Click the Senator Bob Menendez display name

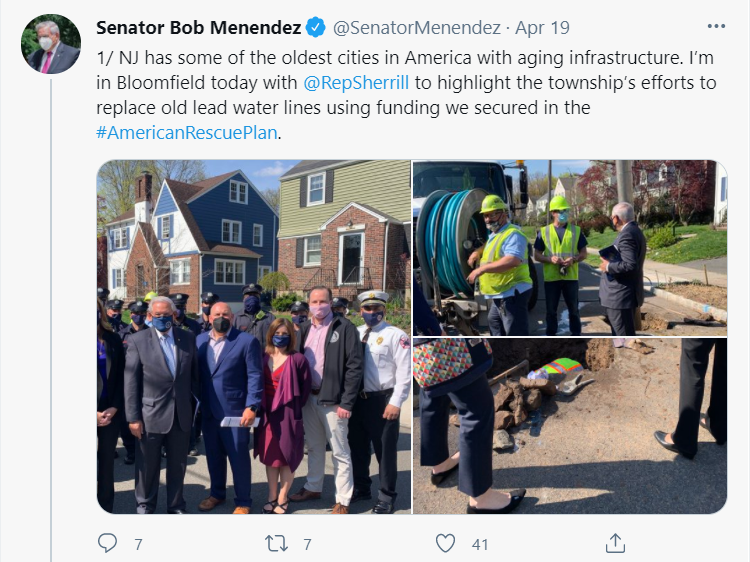tap(199, 27)
